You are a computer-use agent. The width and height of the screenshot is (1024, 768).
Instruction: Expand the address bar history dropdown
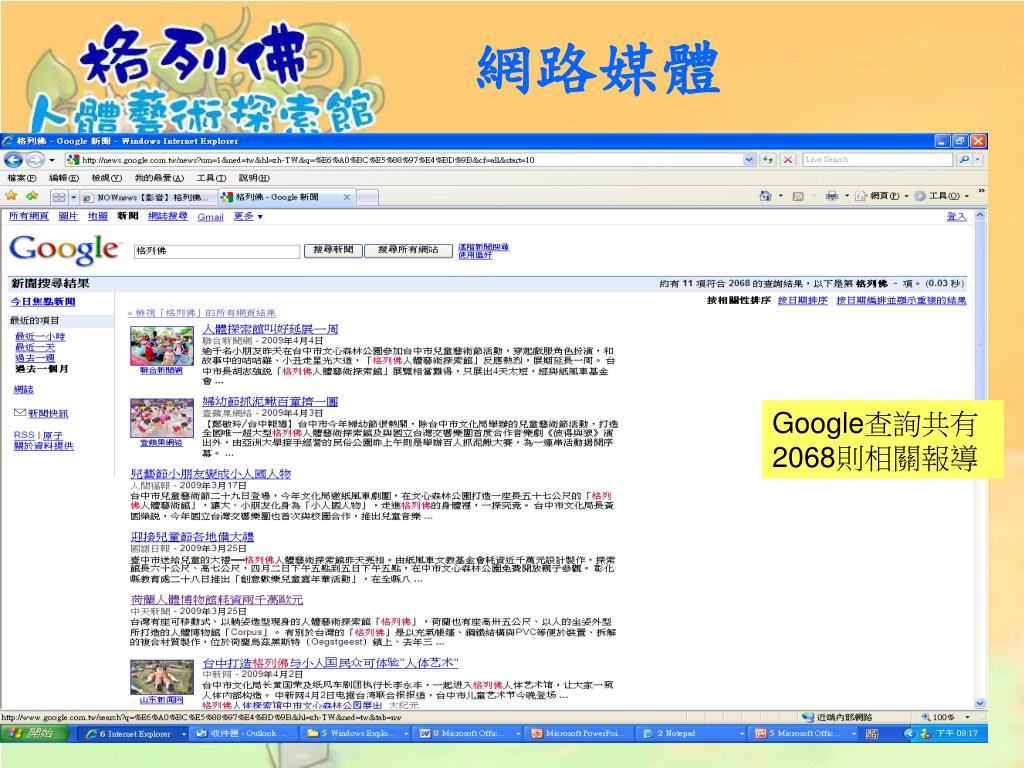tap(749, 159)
